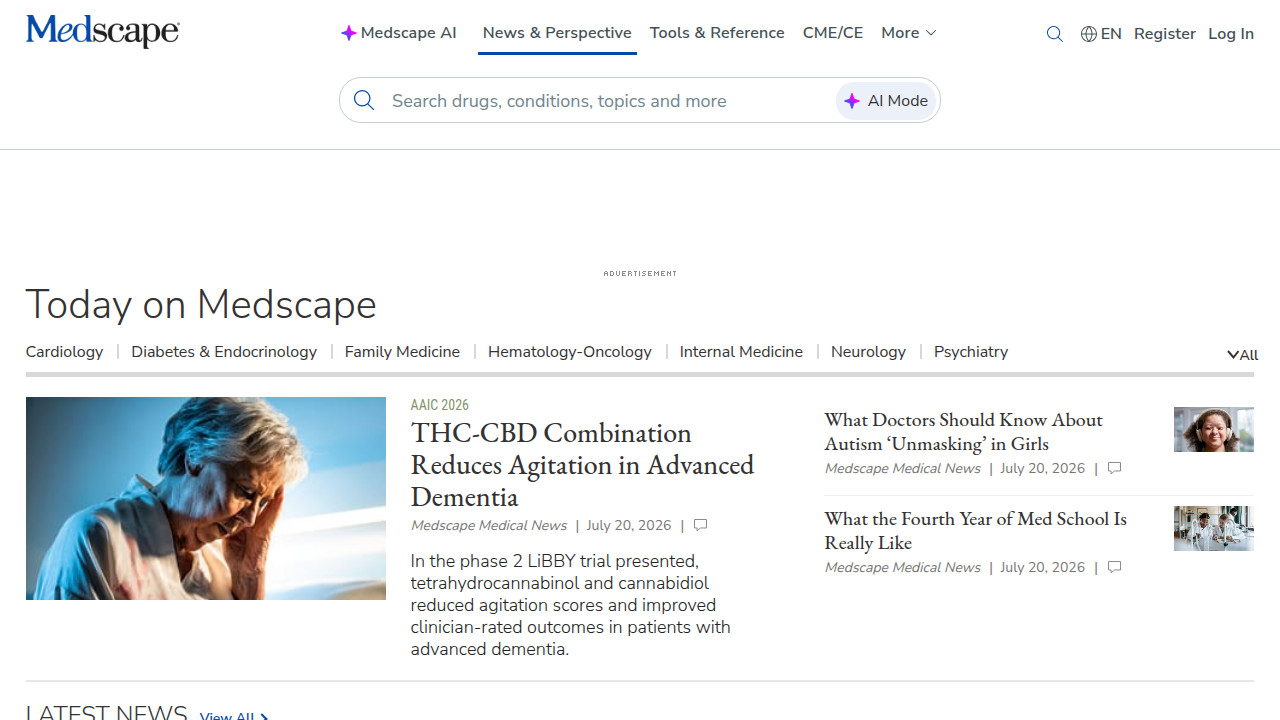
Task: Open the Medscape AI menu item
Action: pyautogui.click(x=398, y=33)
